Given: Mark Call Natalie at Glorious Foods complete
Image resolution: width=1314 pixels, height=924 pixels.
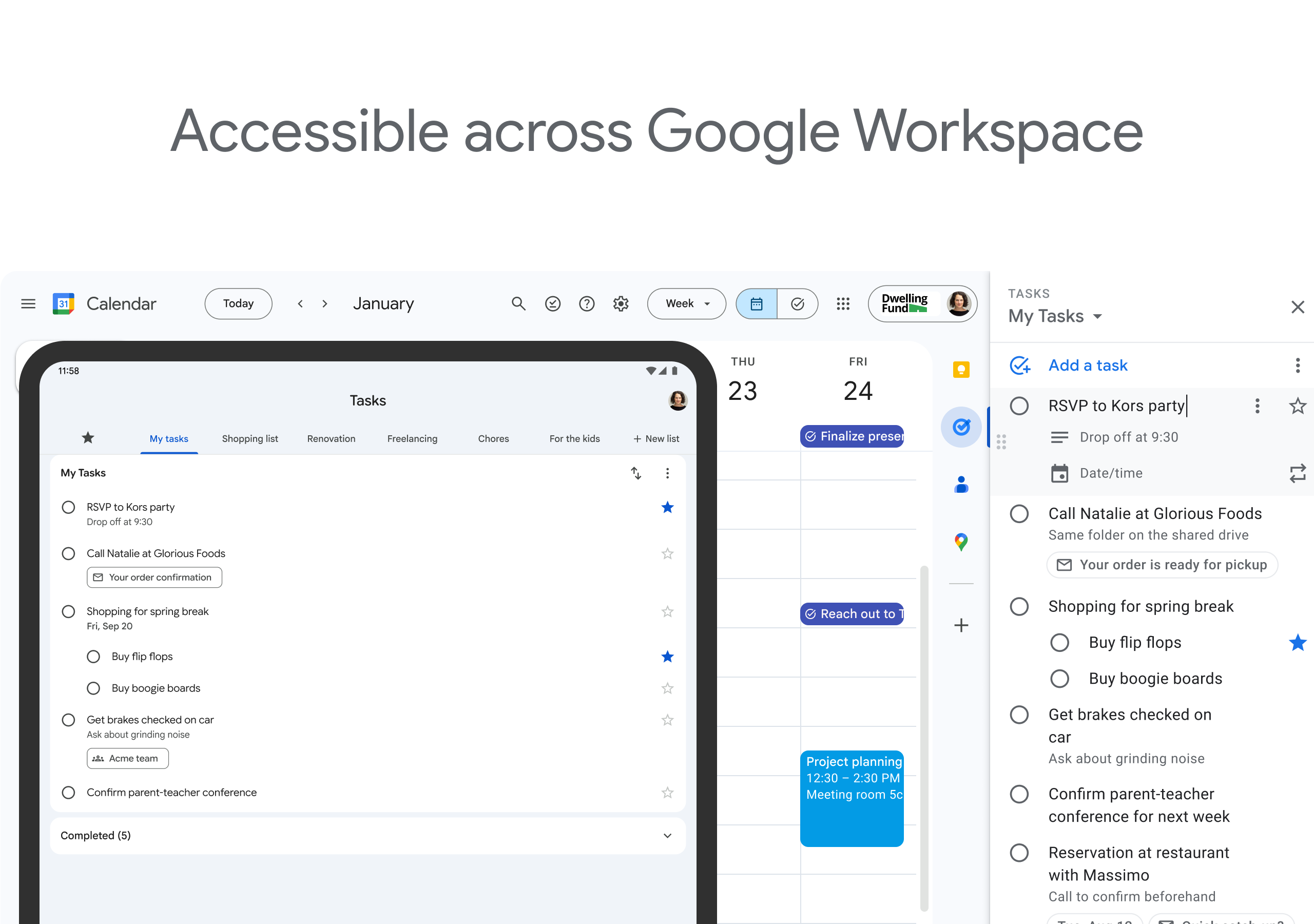Looking at the screenshot, I should tap(1019, 513).
